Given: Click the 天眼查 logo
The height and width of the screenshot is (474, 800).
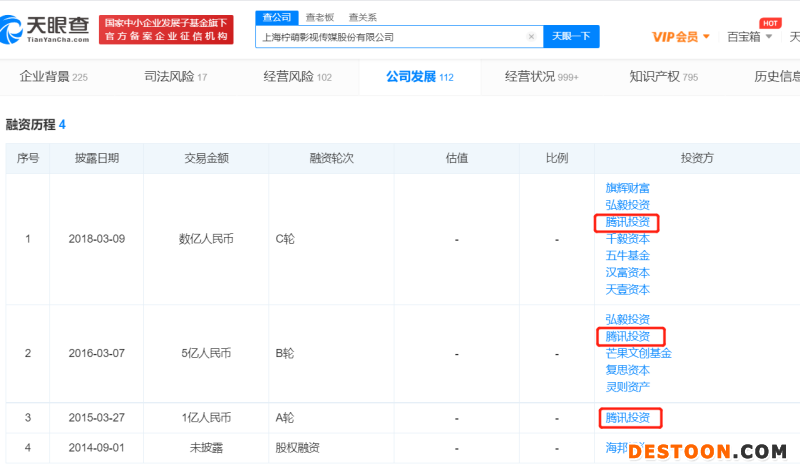Looking at the screenshot, I should pyautogui.click(x=50, y=28).
